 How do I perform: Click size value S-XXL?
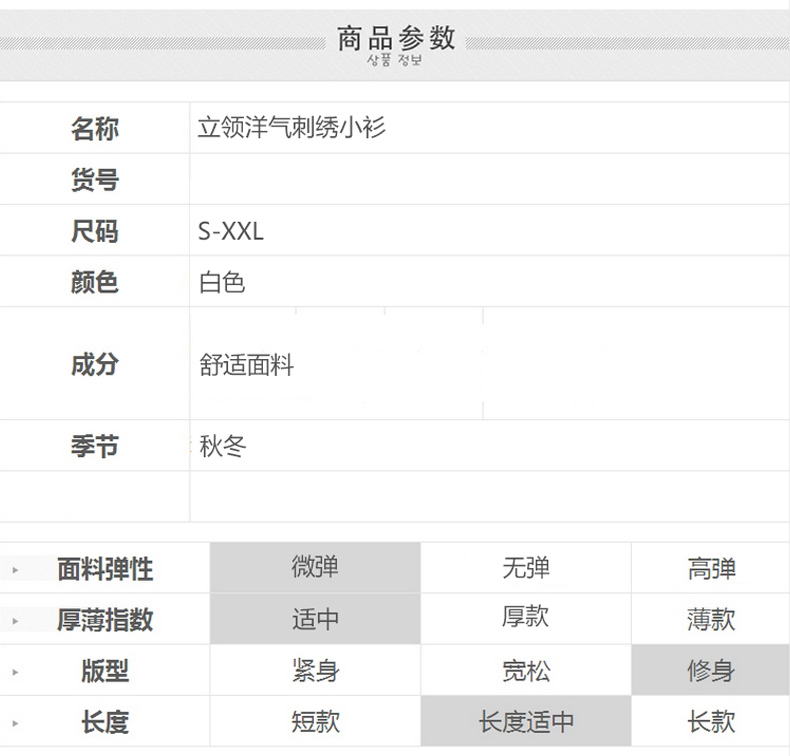tap(231, 232)
